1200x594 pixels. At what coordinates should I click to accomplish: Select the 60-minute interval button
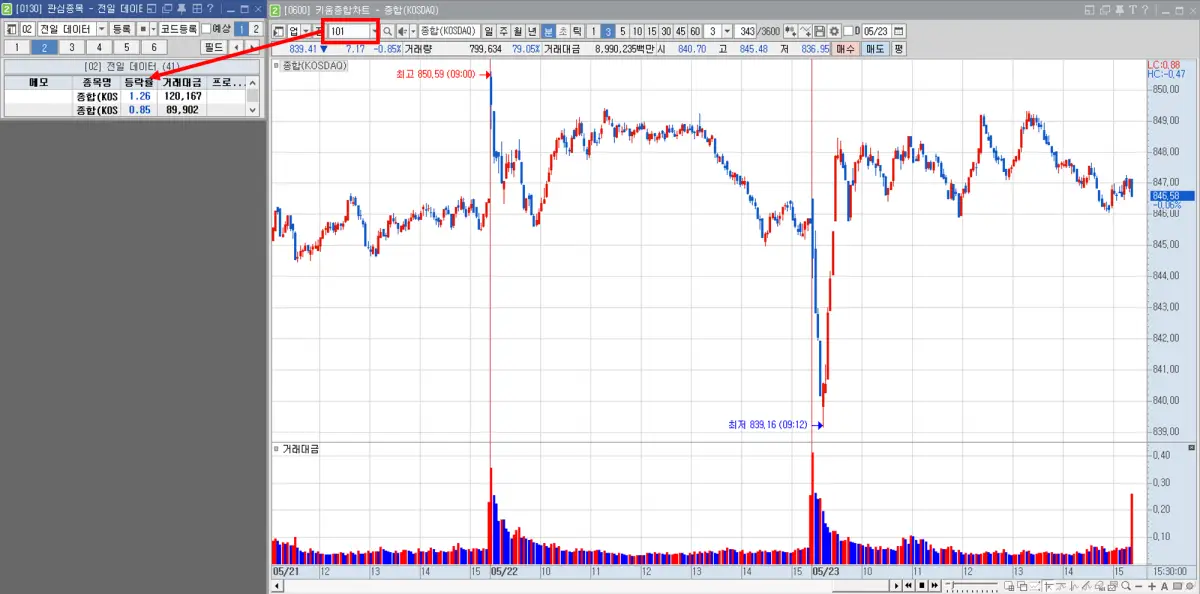(x=694, y=31)
